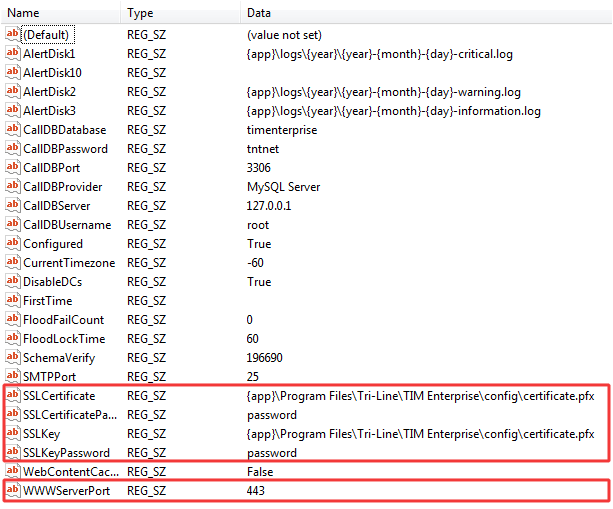Click the string icon beside CallDBProvider
Screen dimensions: 613x509
(13, 186)
